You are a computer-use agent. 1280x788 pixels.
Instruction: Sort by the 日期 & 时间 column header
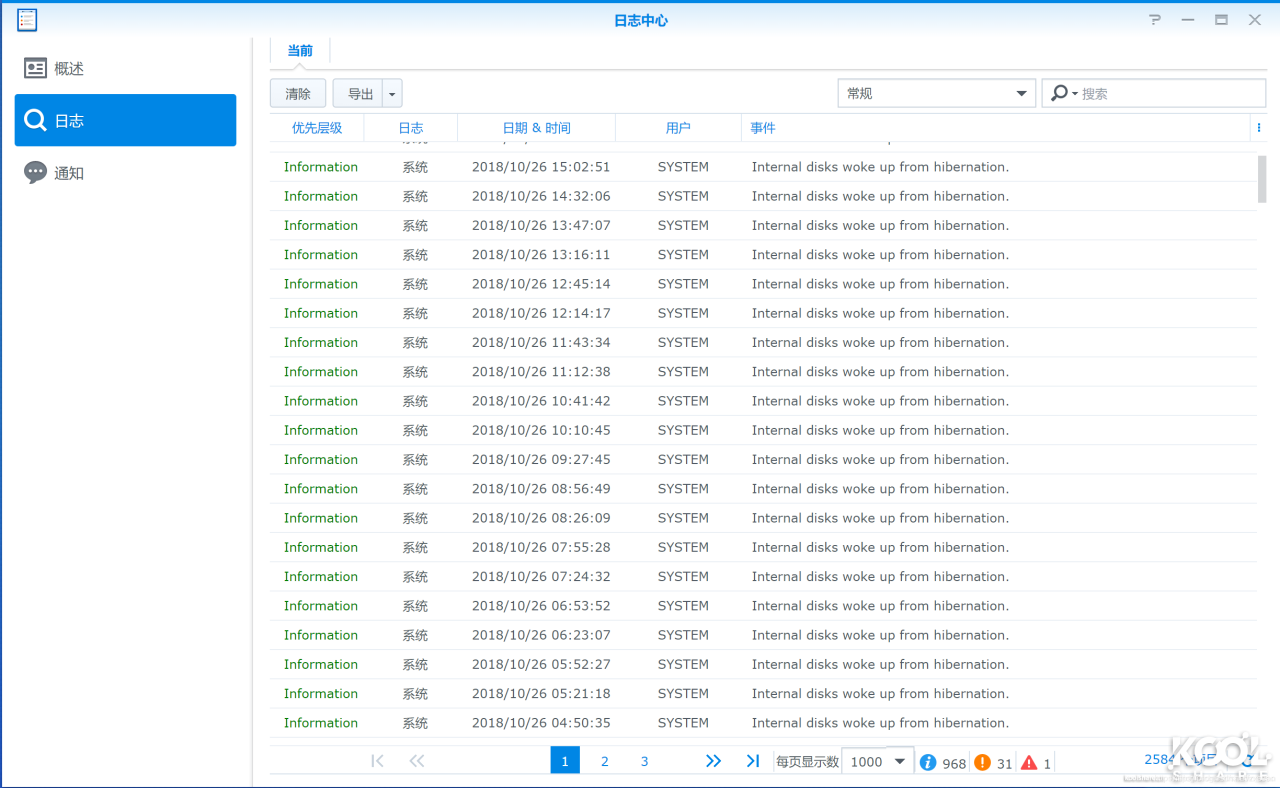(x=536, y=128)
